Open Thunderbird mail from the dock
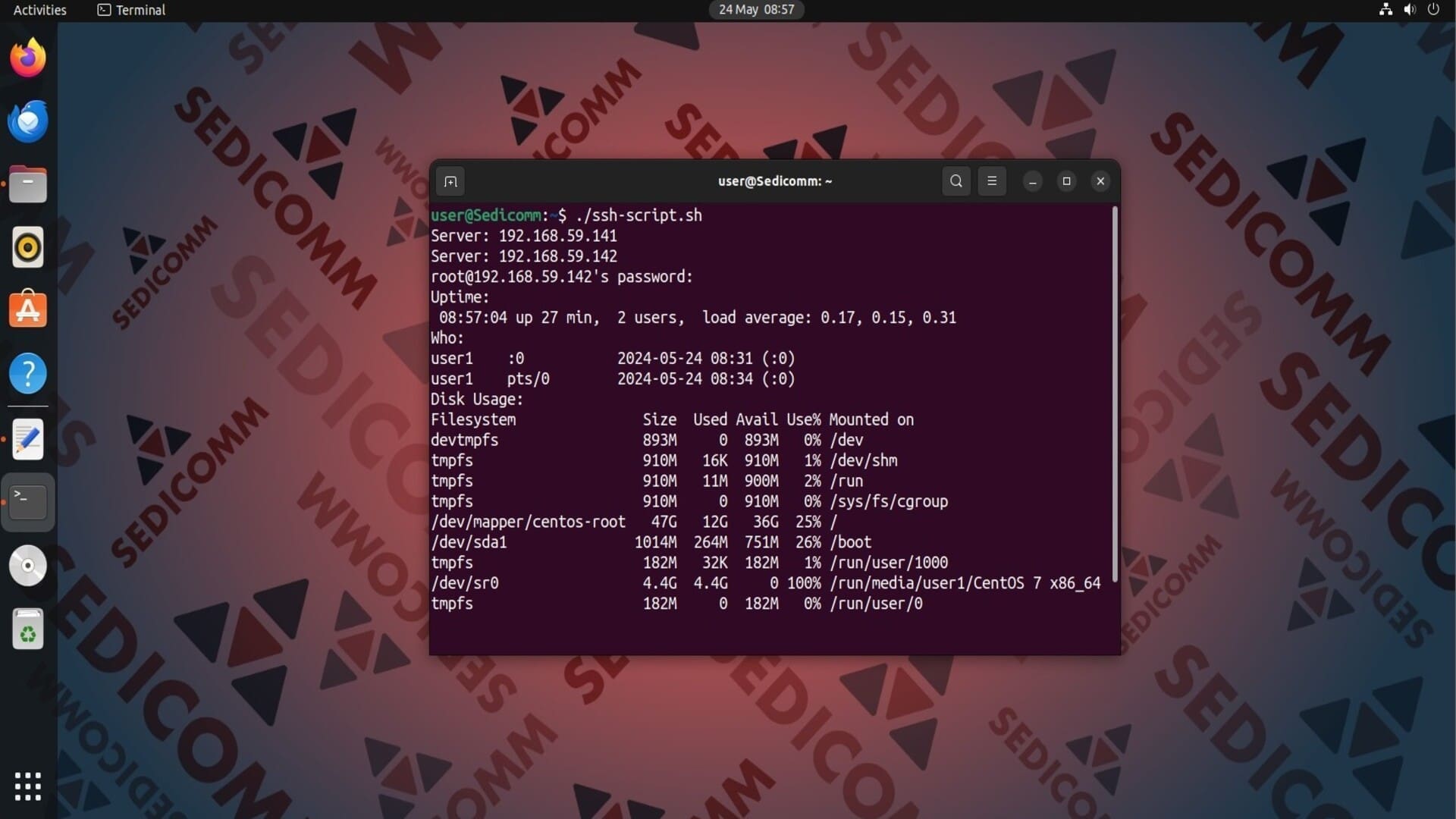 [x=28, y=121]
